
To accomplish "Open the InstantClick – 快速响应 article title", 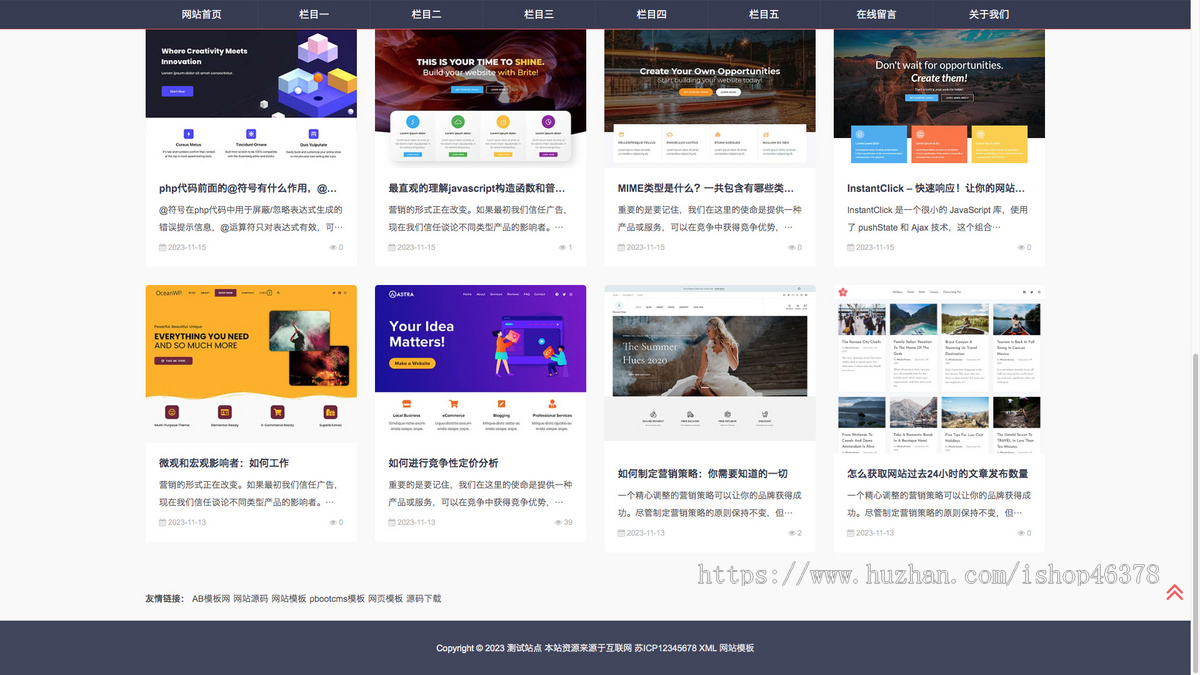I will (936, 188).
